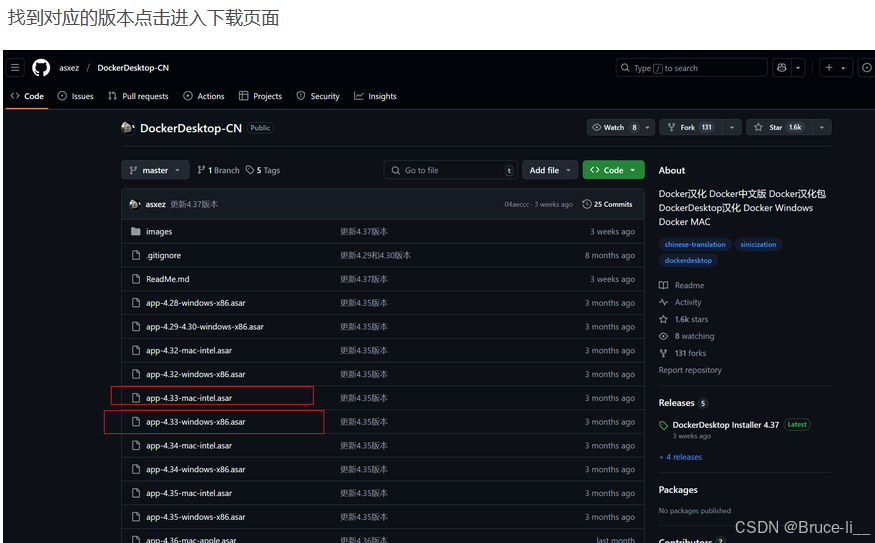Click the GitHub logo
The width and height of the screenshot is (875, 543).
pos(41,68)
